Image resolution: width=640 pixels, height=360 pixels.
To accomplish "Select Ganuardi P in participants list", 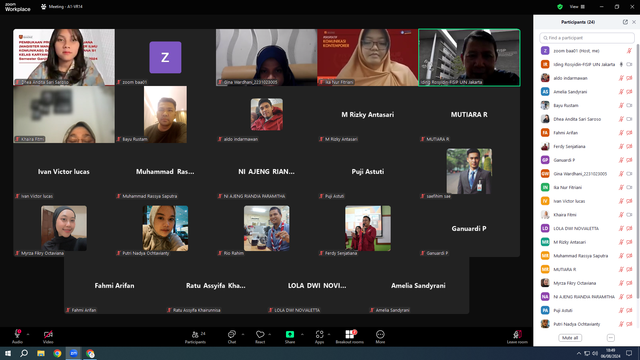I will click(586, 160).
